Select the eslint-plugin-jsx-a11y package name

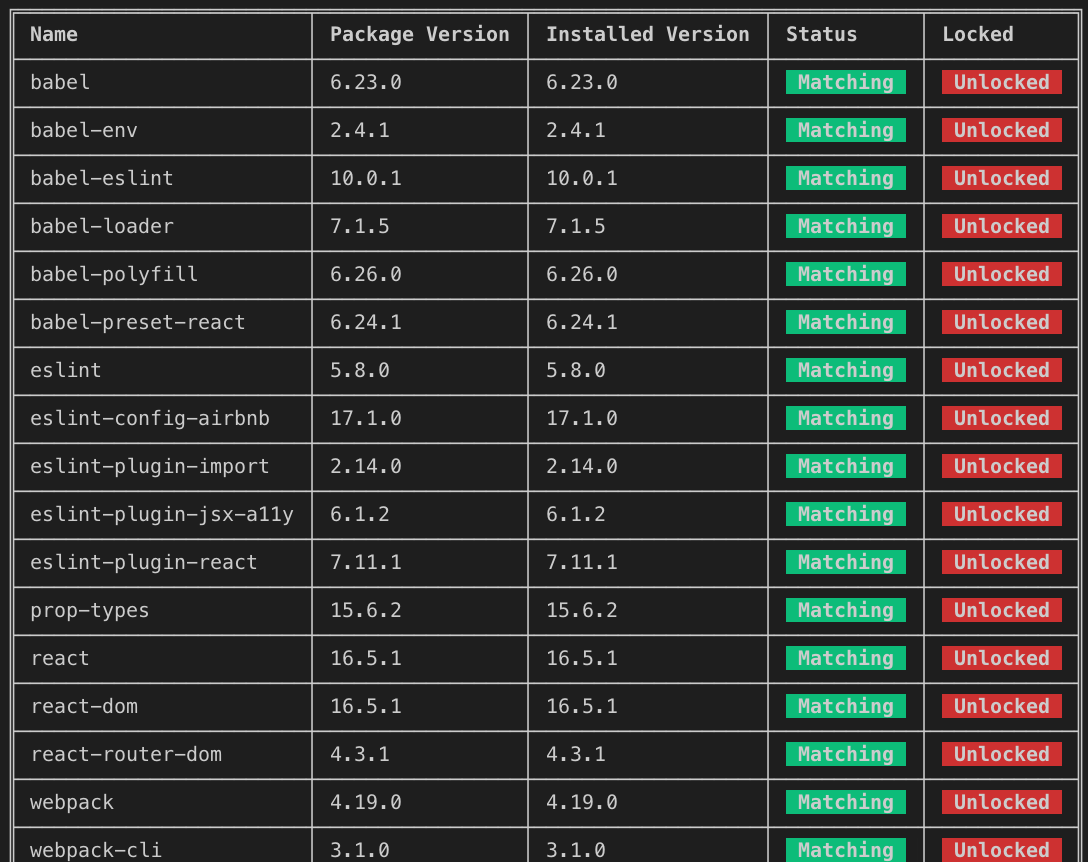point(162,514)
